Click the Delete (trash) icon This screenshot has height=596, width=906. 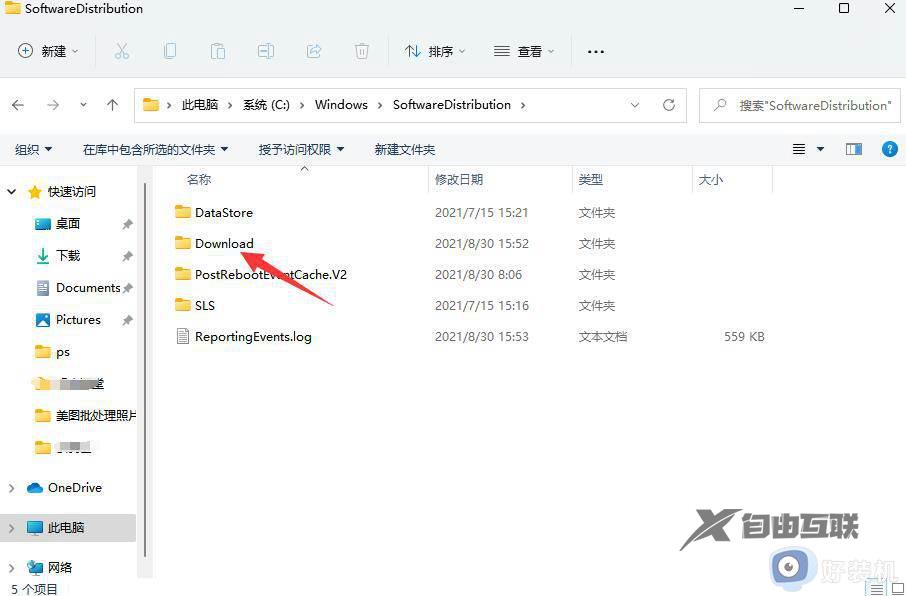point(361,51)
